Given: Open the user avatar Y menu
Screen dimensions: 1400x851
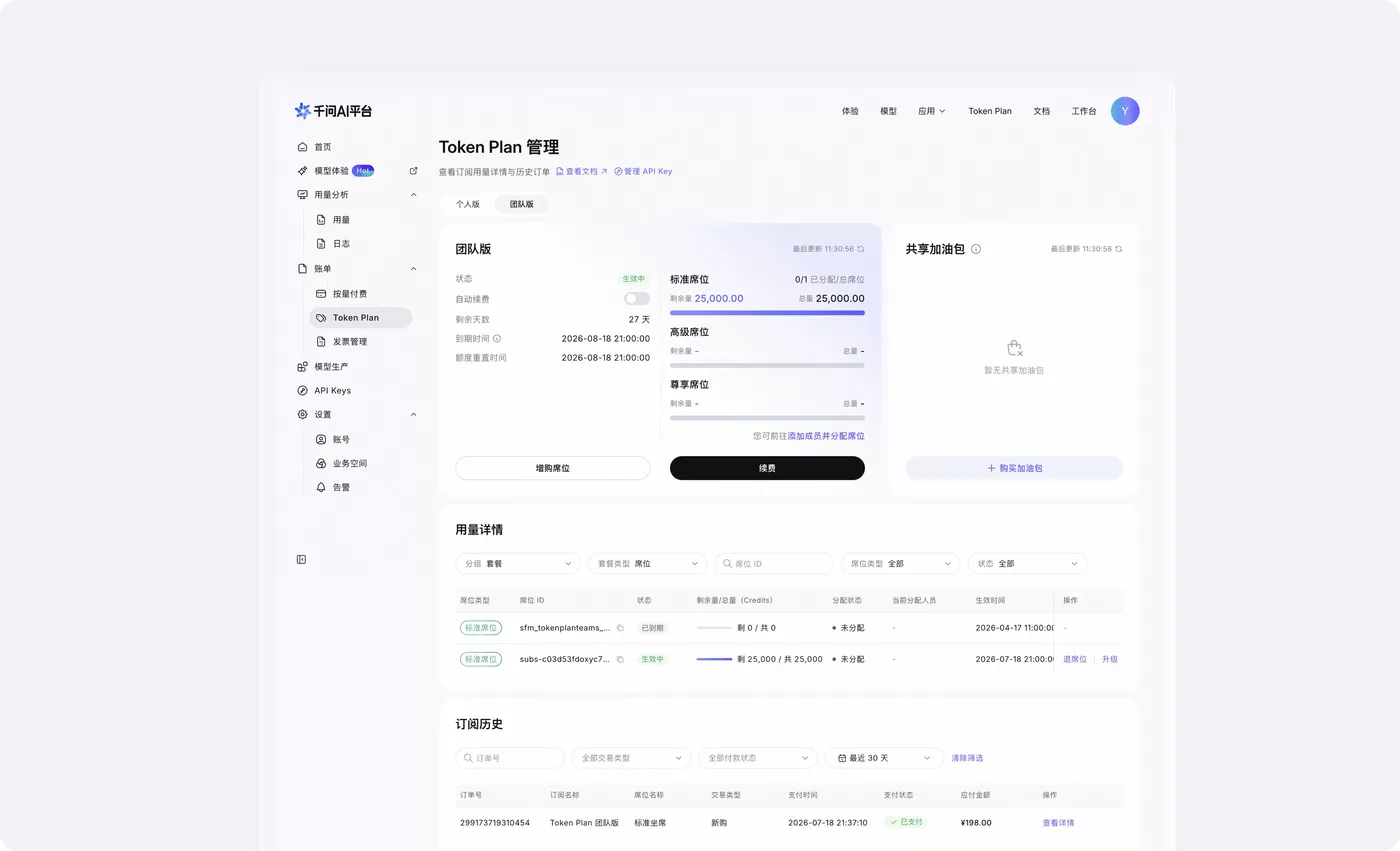Looking at the screenshot, I should coord(1125,111).
